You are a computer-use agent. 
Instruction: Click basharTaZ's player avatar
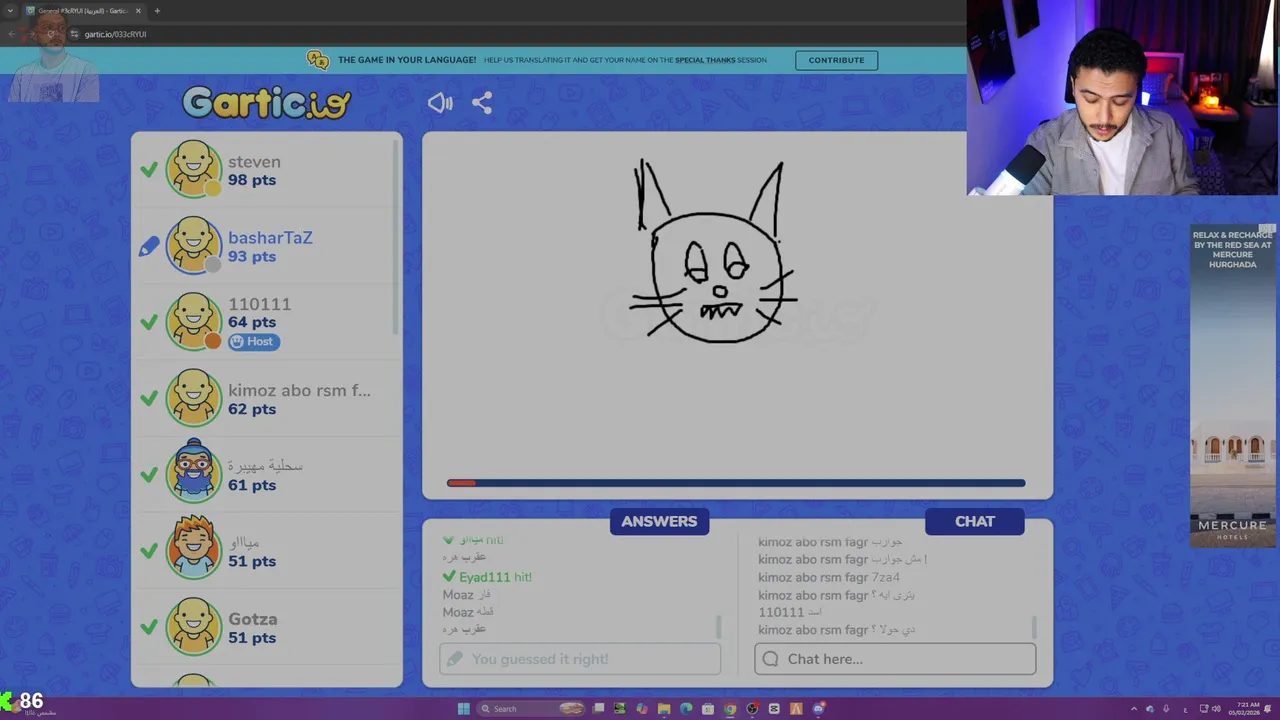tap(193, 245)
